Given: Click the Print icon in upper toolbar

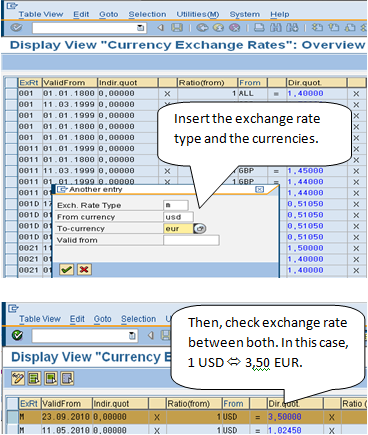Looking at the screenshot, I should coord(259,28).
